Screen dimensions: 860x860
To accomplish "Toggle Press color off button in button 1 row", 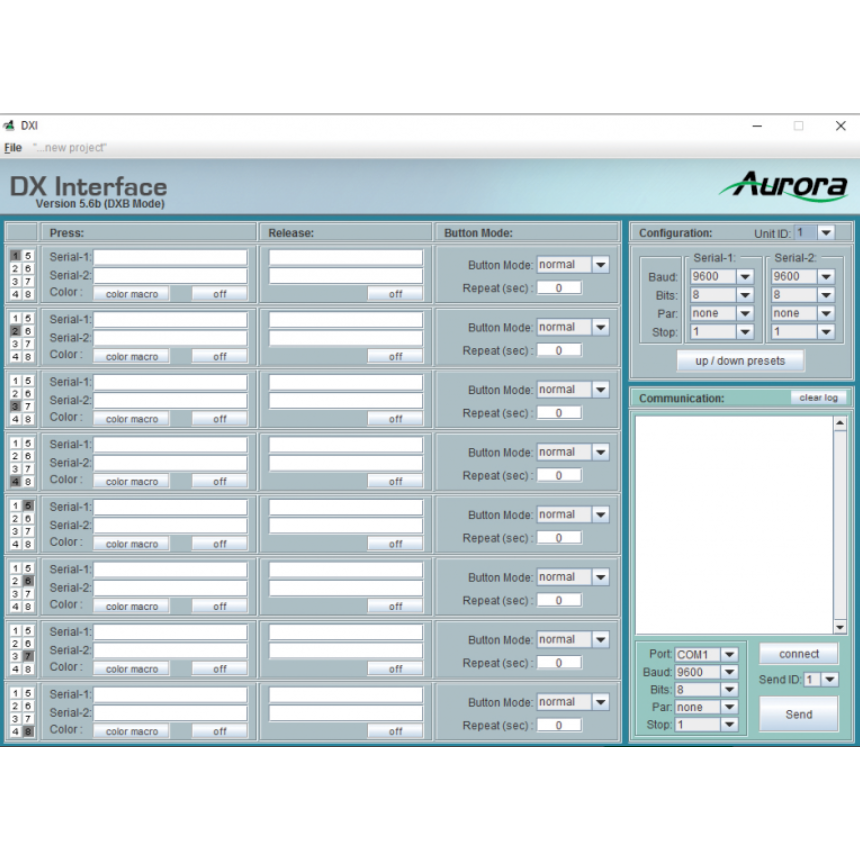I will pyautogui.click(x=219, y=294).
